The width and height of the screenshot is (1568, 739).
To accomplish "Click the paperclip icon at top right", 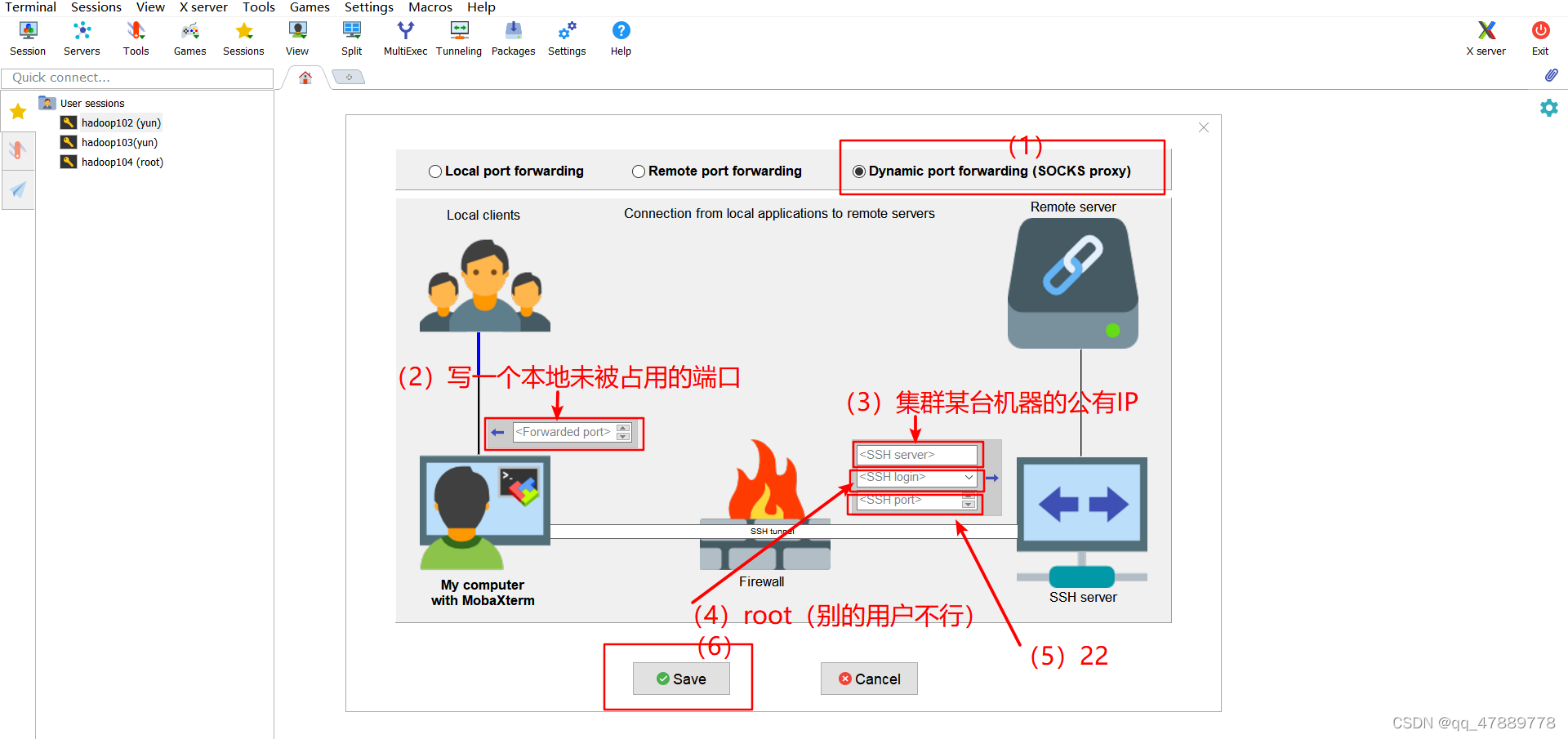I will click(1551, 75).
